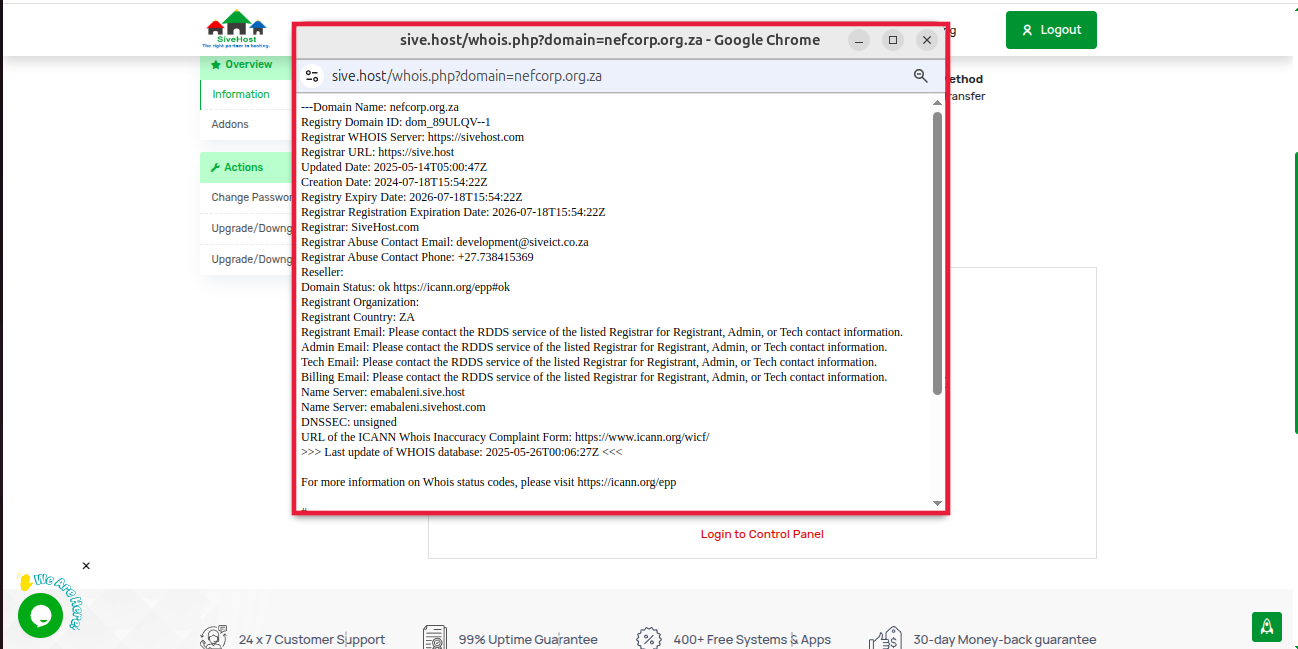Open the Information tab in sidebar
This screenshot has height=649, width=1298.
241,94
